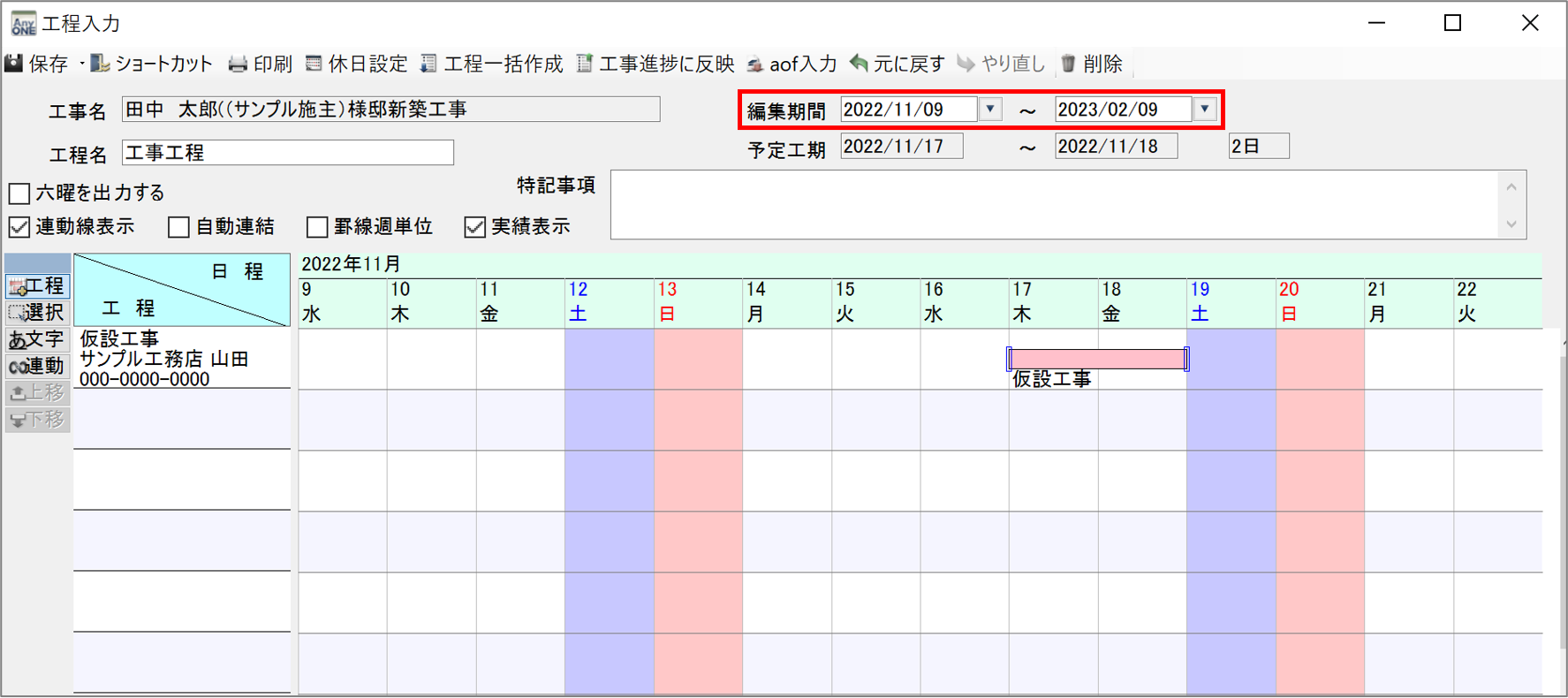1568x698 pixels.
Task: Turn on 自動連結 checkbox
Action: [178, 227]
